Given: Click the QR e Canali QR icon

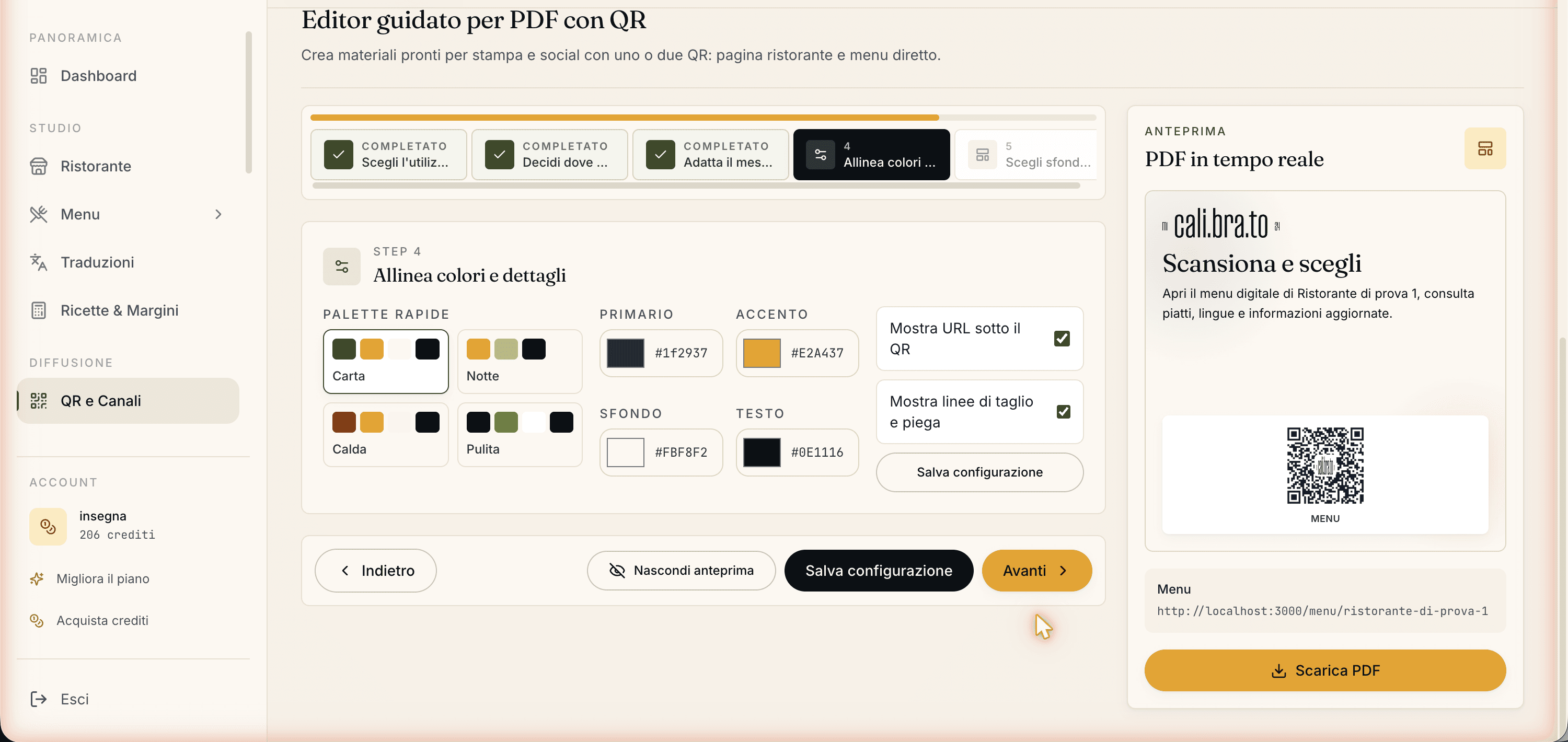Looking at the screenshot, I should coord(38,400).
